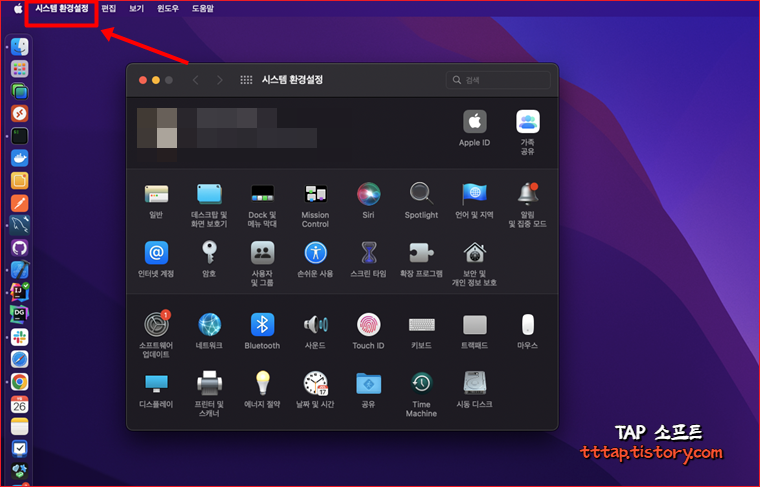Open Sharing (공유) folder icon pane
Viewport: 760px width, 487px height.
coord(368,383)
